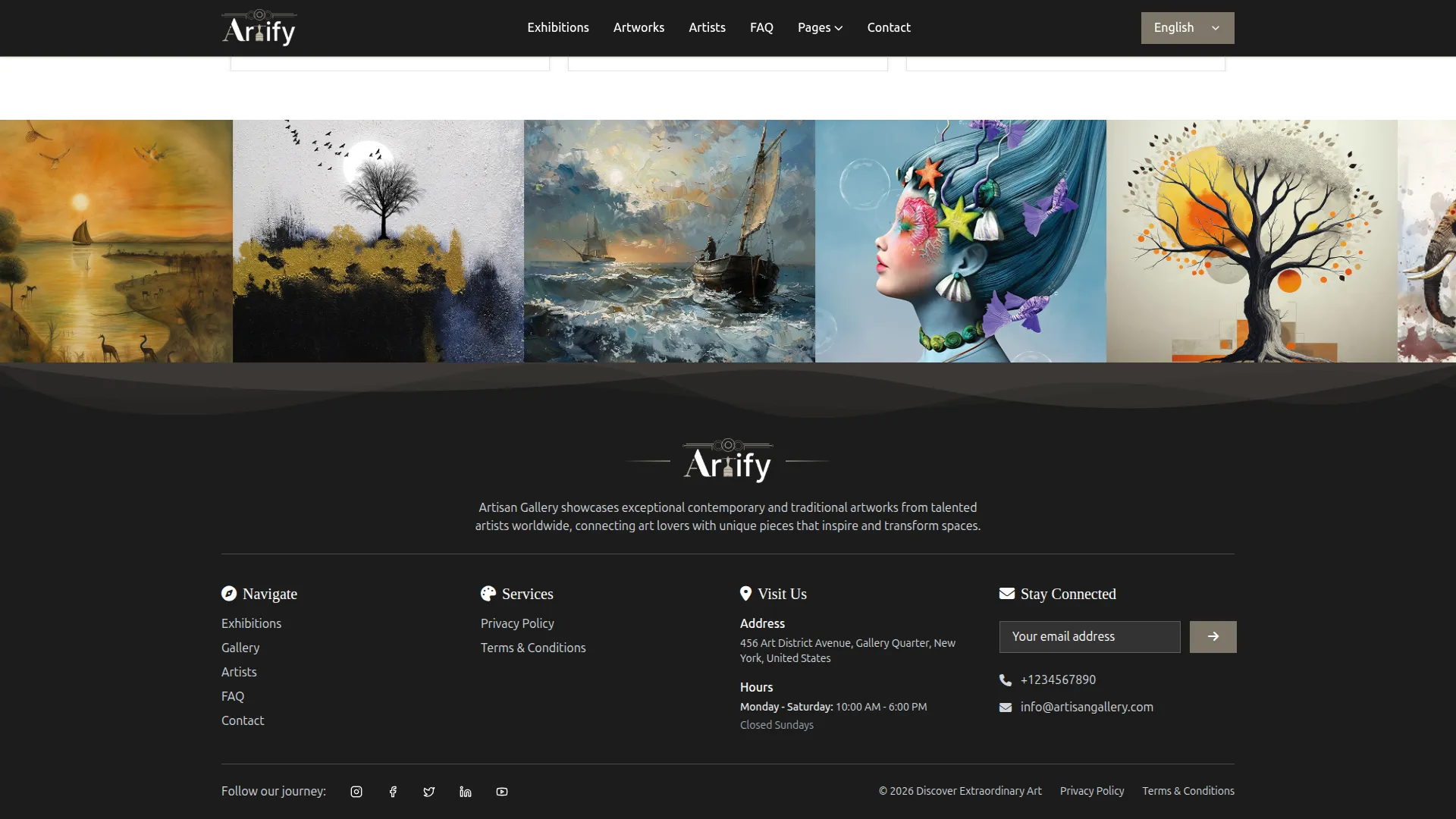
Task: Click the Artify logo in header
Action: click(259, 28)
